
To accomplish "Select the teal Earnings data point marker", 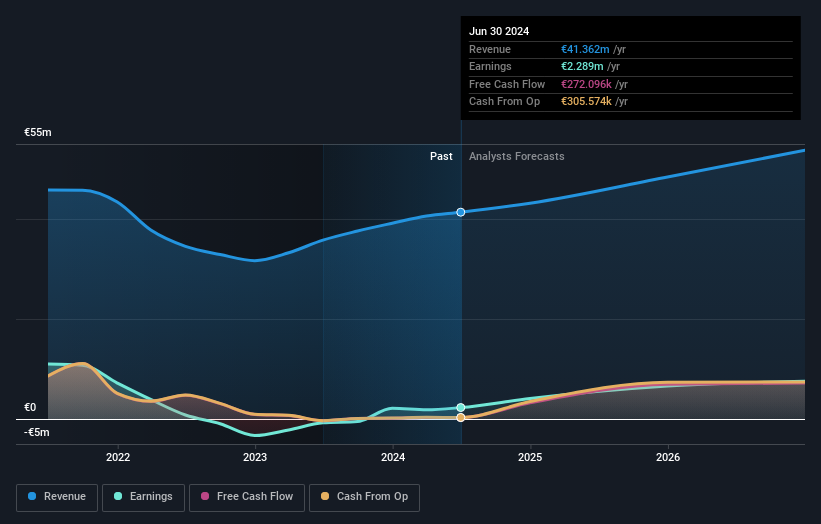I will point(461,407).
